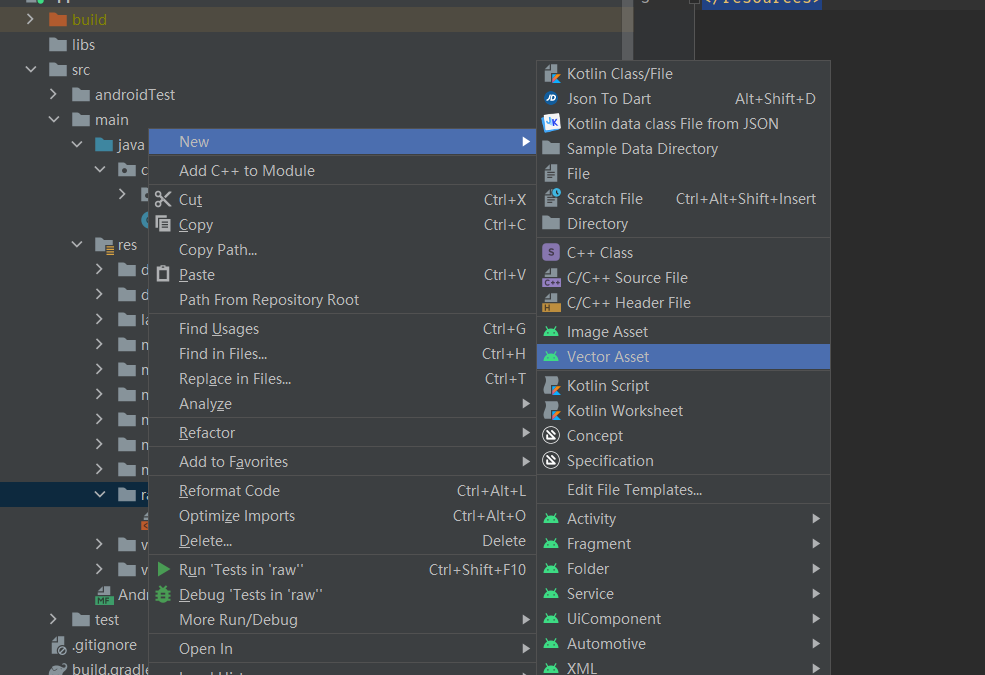Select the libs folder

tap(72, 45)
